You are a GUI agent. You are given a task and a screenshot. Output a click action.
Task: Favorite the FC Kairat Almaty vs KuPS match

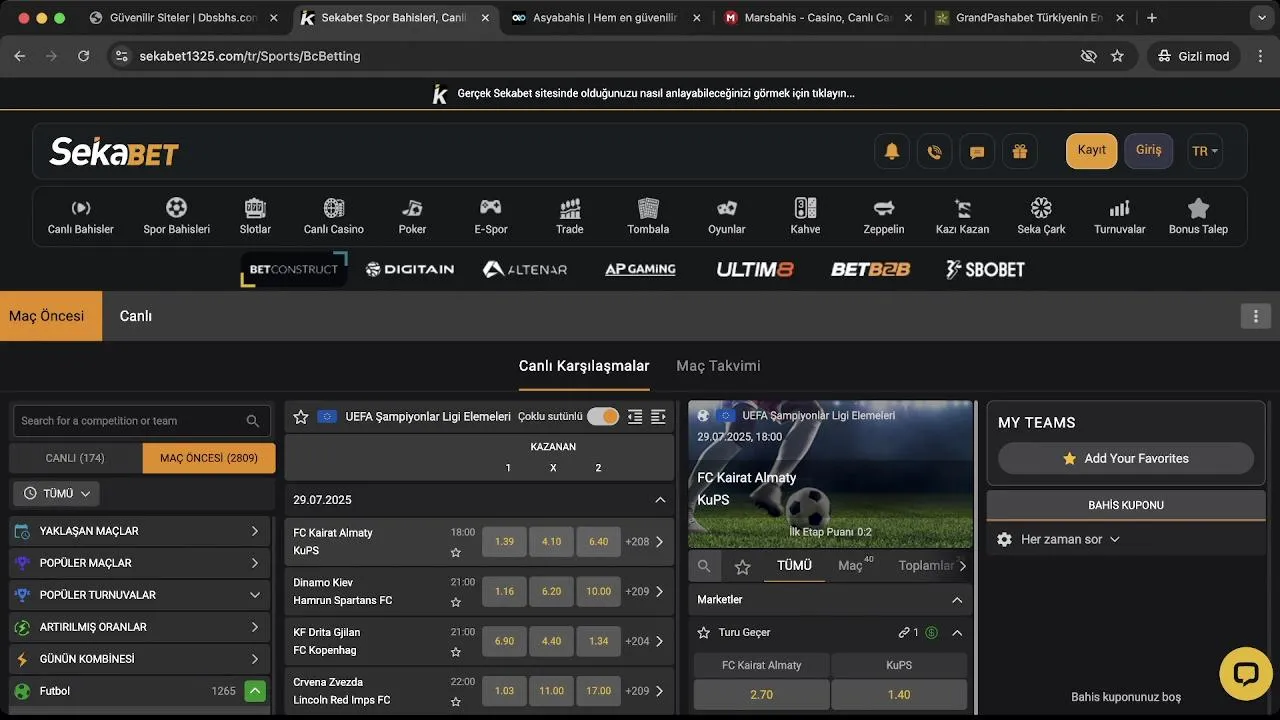tap(456, 552)
